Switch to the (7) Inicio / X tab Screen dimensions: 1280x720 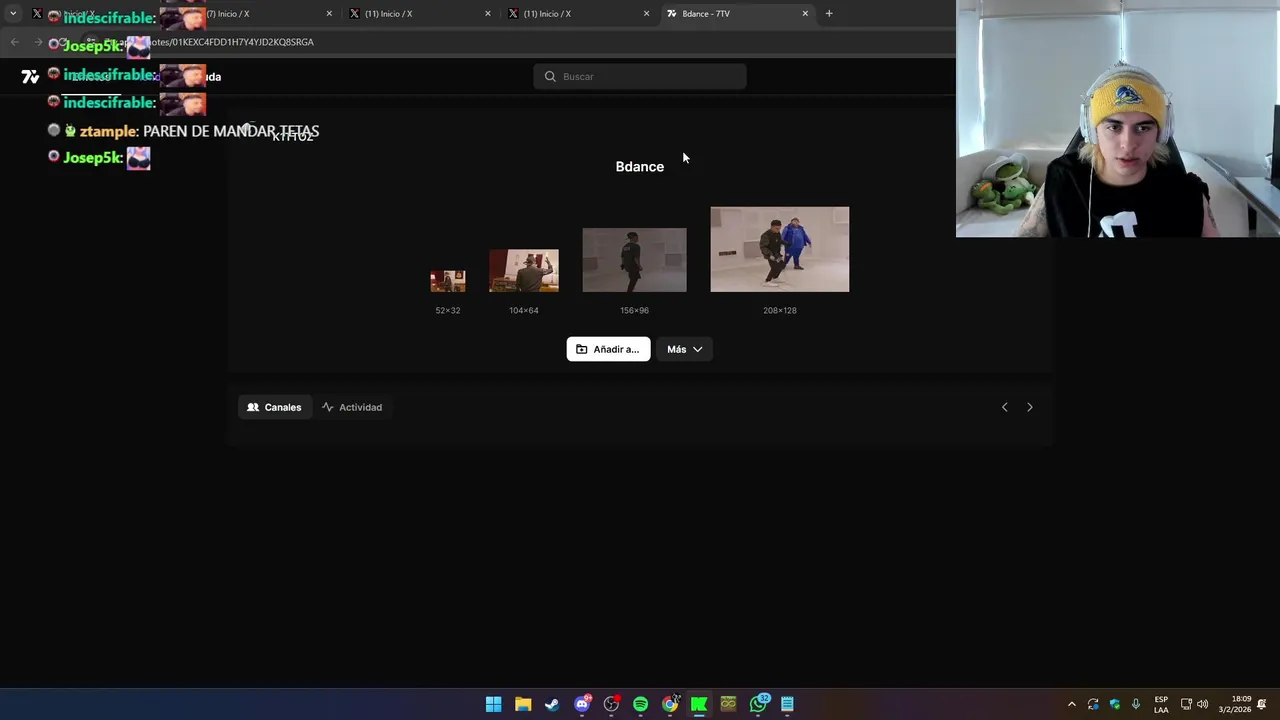[260, 14]
